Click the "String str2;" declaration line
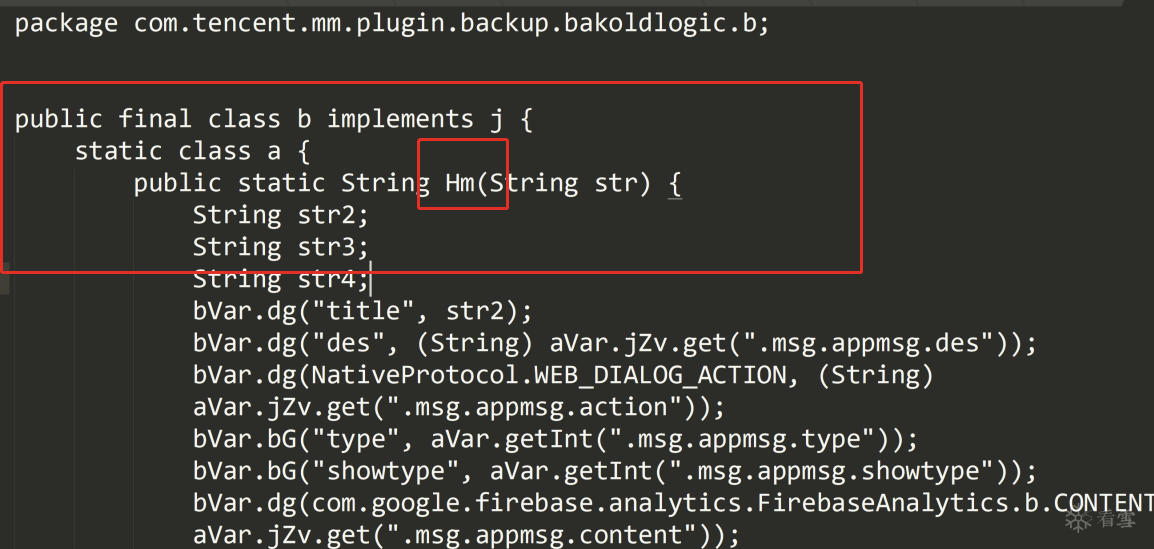This screenshot has width=1154, height=549. pos(280,215)
